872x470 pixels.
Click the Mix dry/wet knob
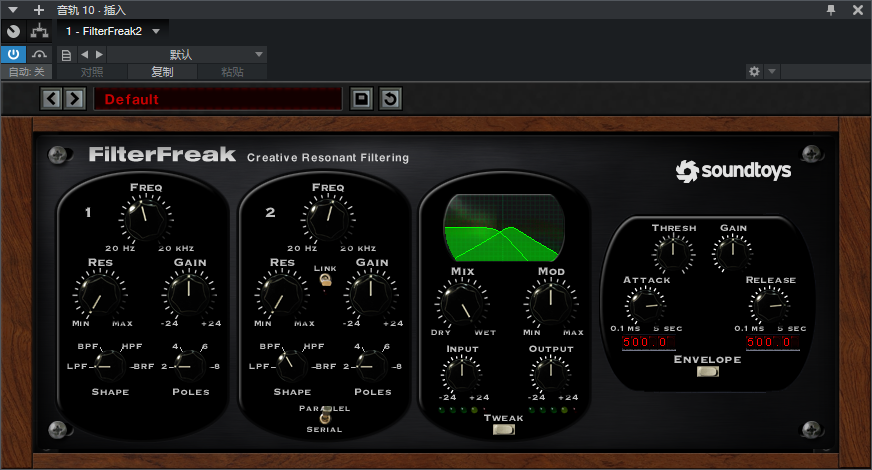[x=462, y=304]
